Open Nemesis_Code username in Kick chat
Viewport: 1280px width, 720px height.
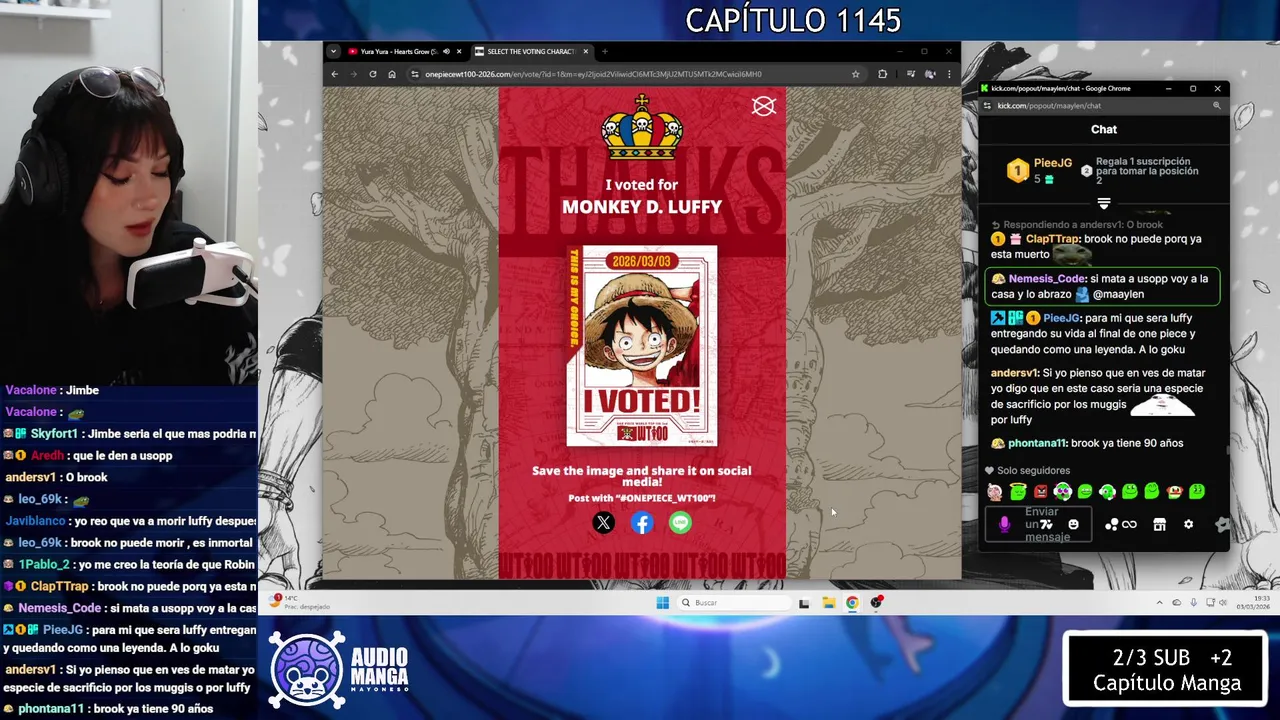coord(1047,279)
